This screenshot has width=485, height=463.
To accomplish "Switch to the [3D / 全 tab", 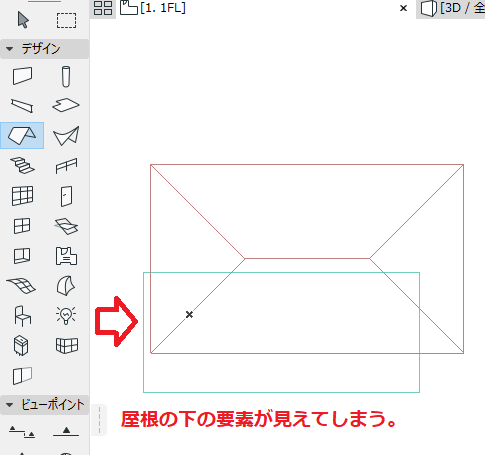I will click(452, 8).
